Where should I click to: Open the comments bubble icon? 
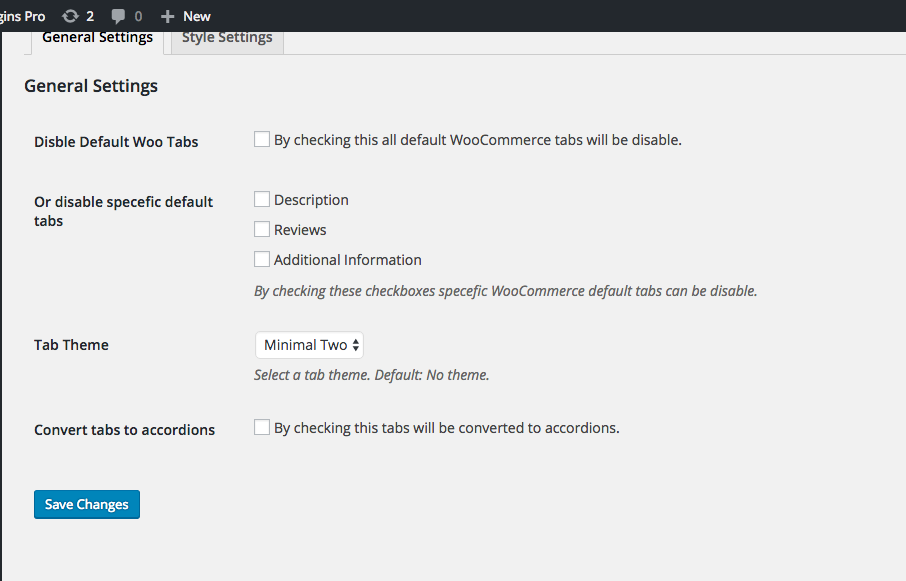(x=118, y=16)
